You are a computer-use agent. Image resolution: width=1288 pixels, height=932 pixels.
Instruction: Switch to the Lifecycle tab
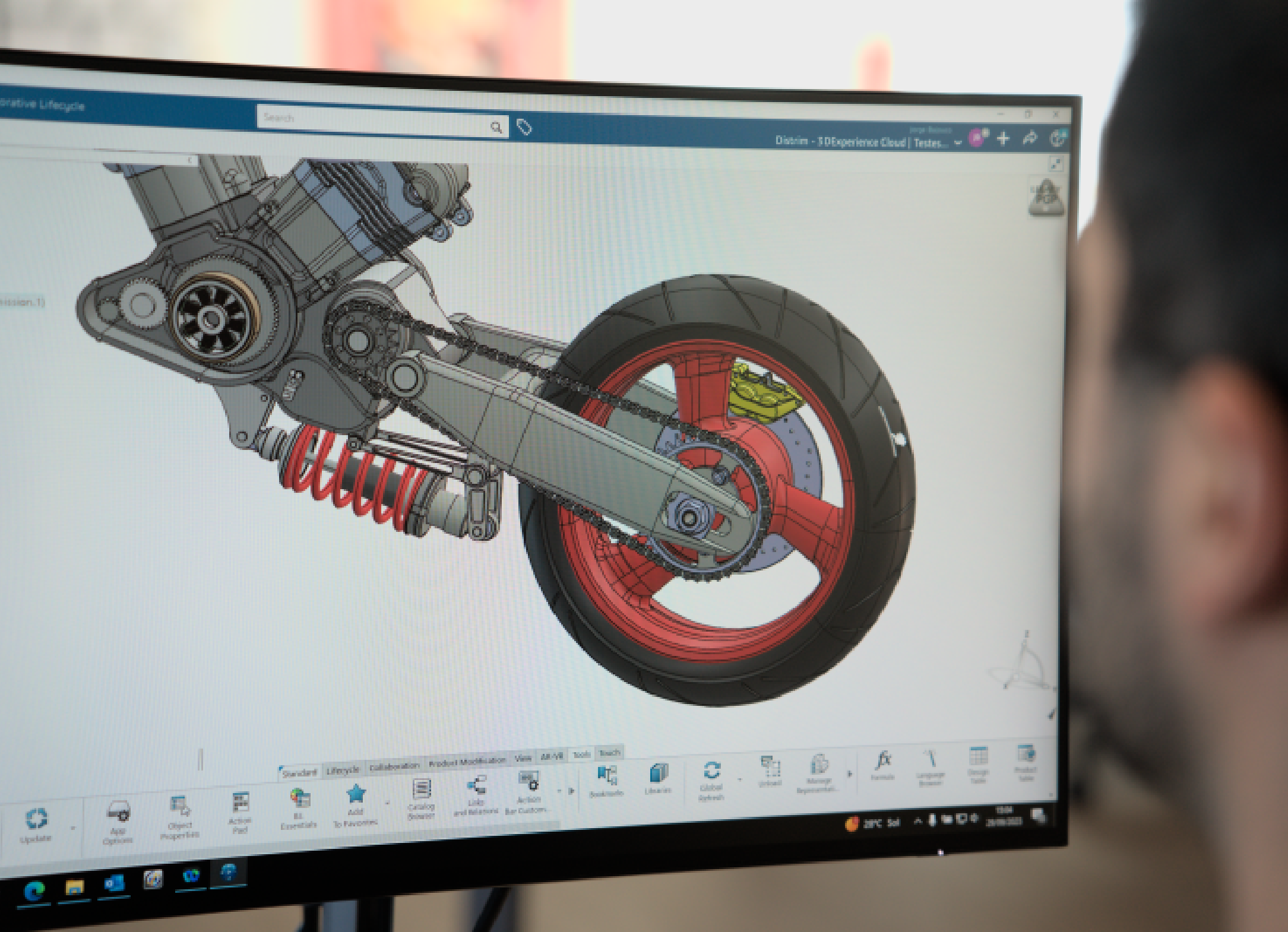click(x=343, y=770)
